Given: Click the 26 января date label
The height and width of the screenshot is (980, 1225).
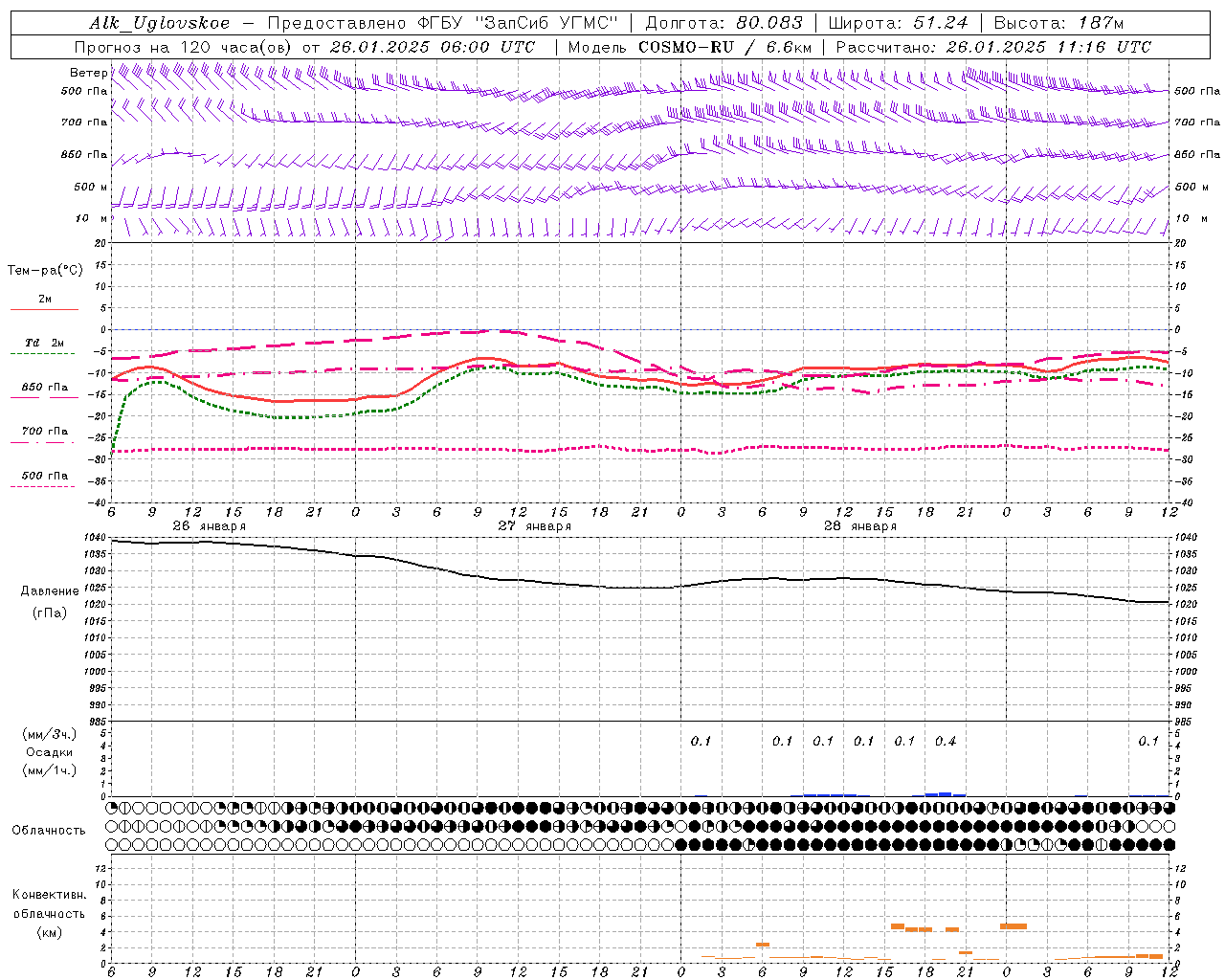Looking at the screenshot, I should pyautogui.click(x=209, y=526).
